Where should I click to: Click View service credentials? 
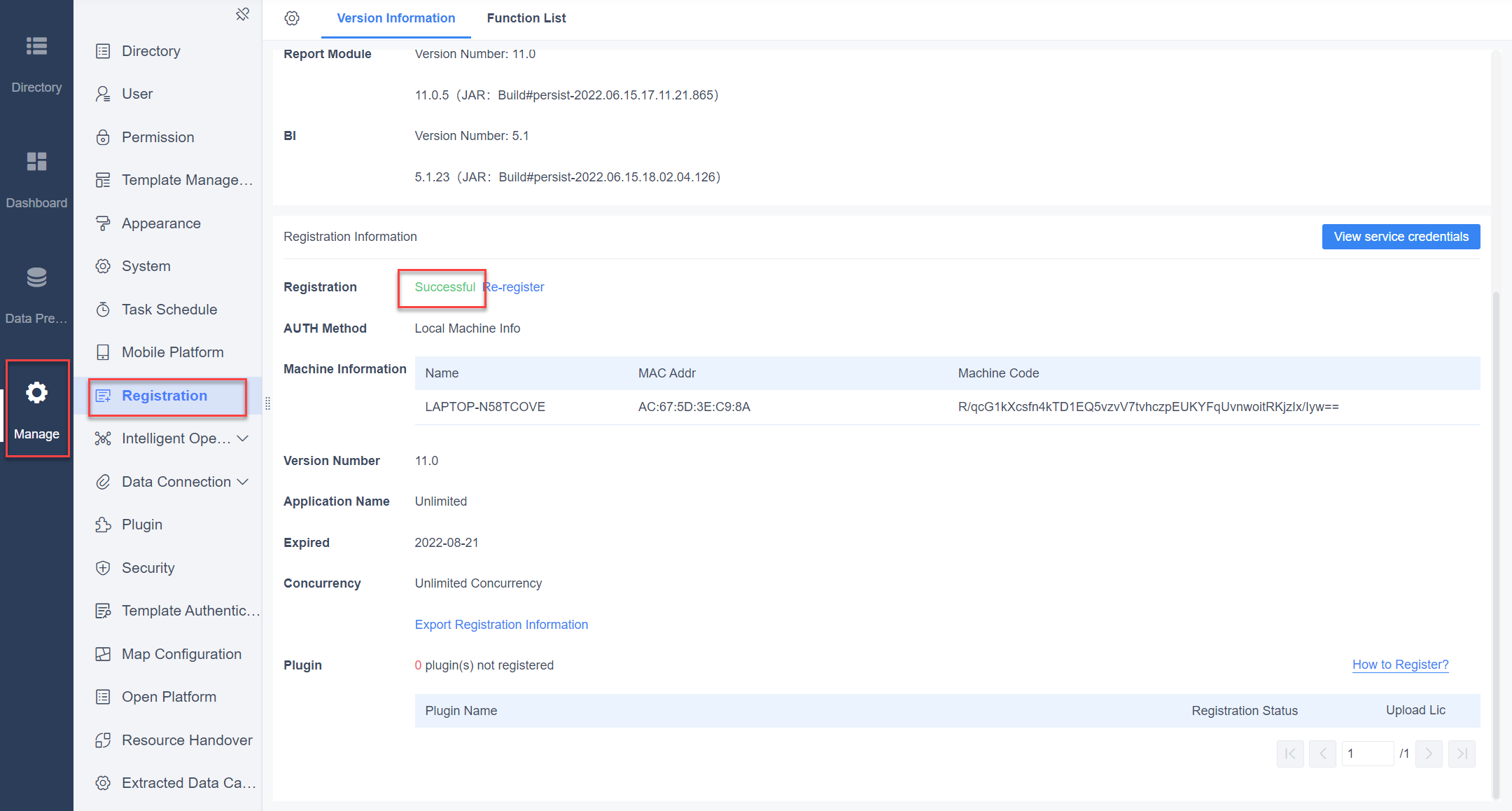click(1401, 236)
